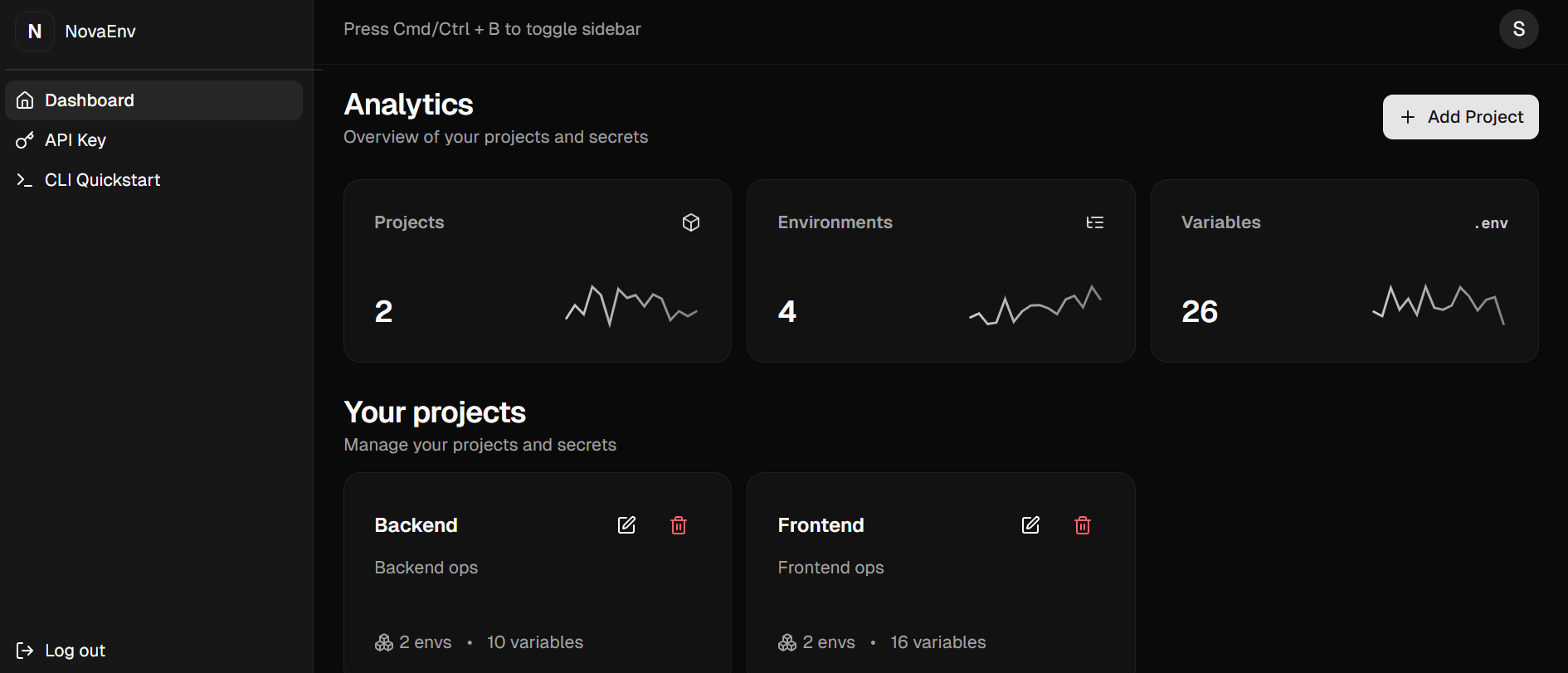Screen dimensions: 1568x673
Task: Click the edit icon on Backend project
Action: (x=626, y=525)
